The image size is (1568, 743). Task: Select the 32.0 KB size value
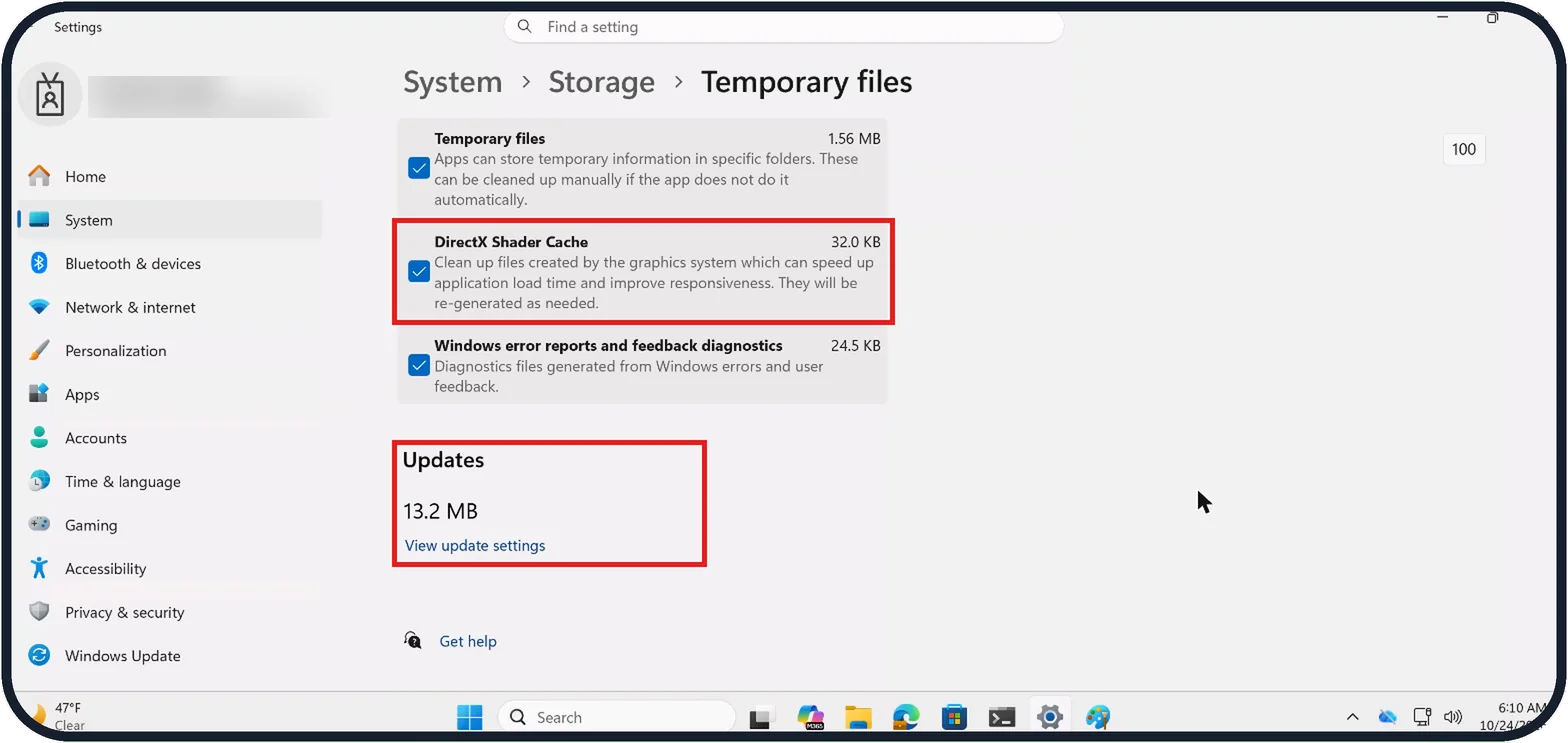pos(856,242)
